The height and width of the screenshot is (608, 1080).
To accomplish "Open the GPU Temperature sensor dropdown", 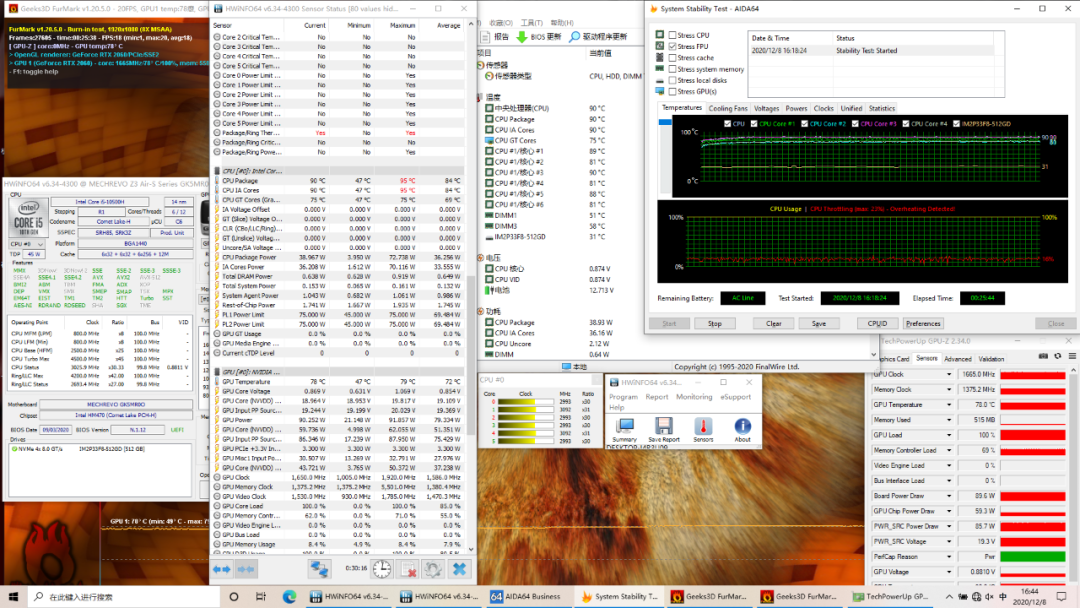I will [x=951, y=405].
